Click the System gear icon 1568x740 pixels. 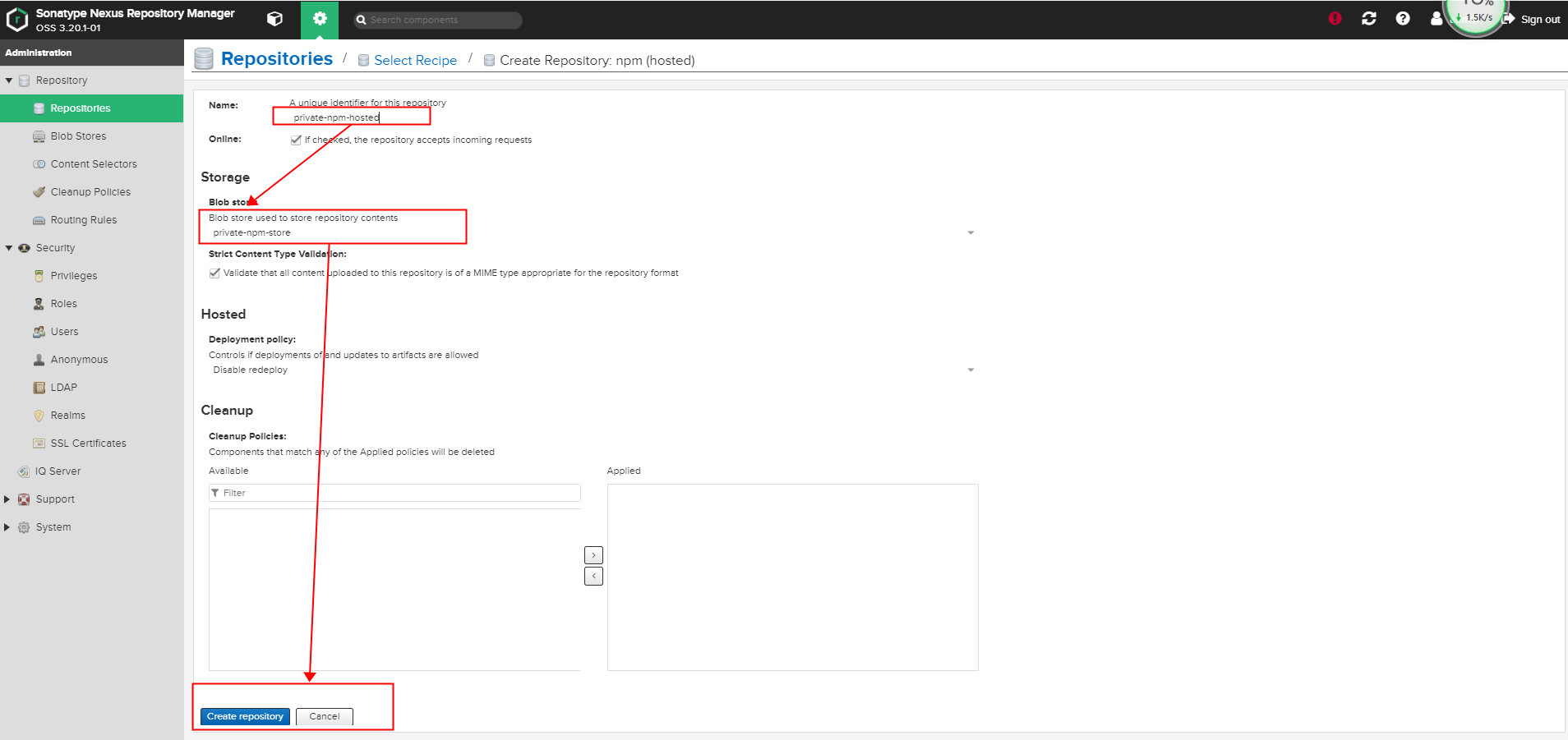click(24, 527)
